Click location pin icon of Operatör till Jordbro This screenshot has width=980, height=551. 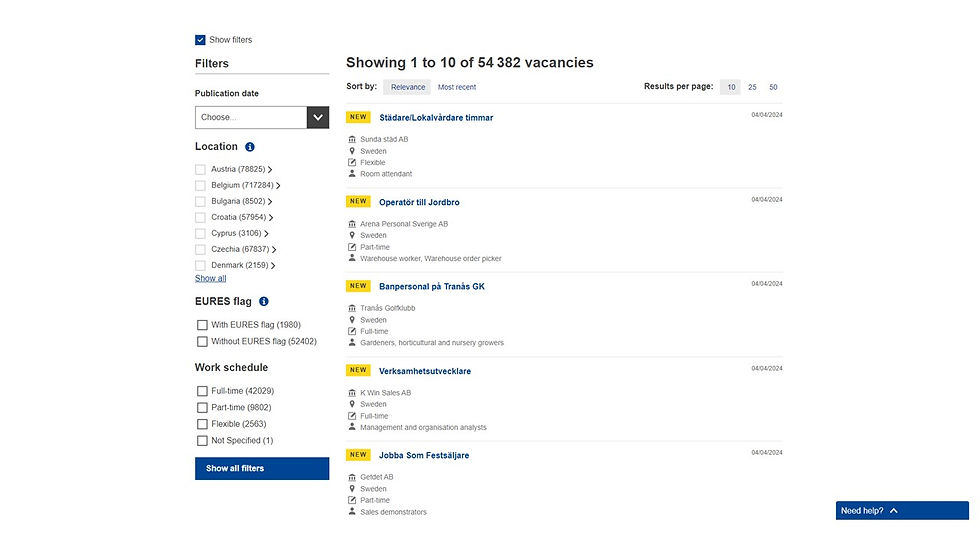point(352,236)
